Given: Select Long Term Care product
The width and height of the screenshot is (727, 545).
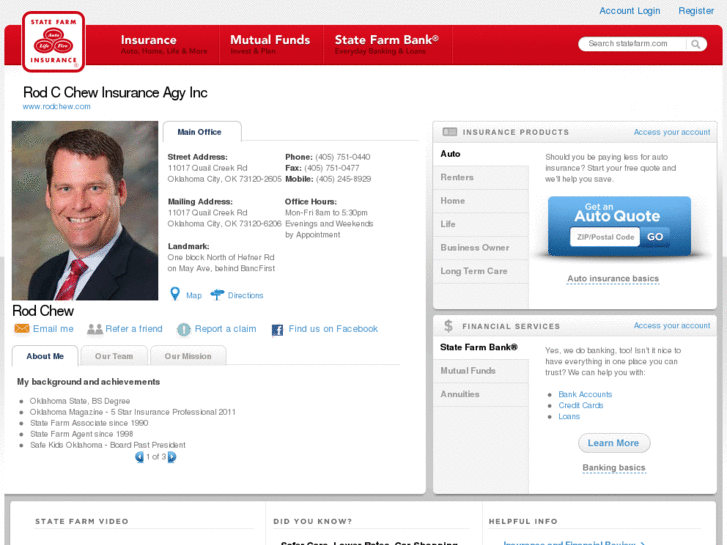Looking at the screenshot, I should 481,271.
